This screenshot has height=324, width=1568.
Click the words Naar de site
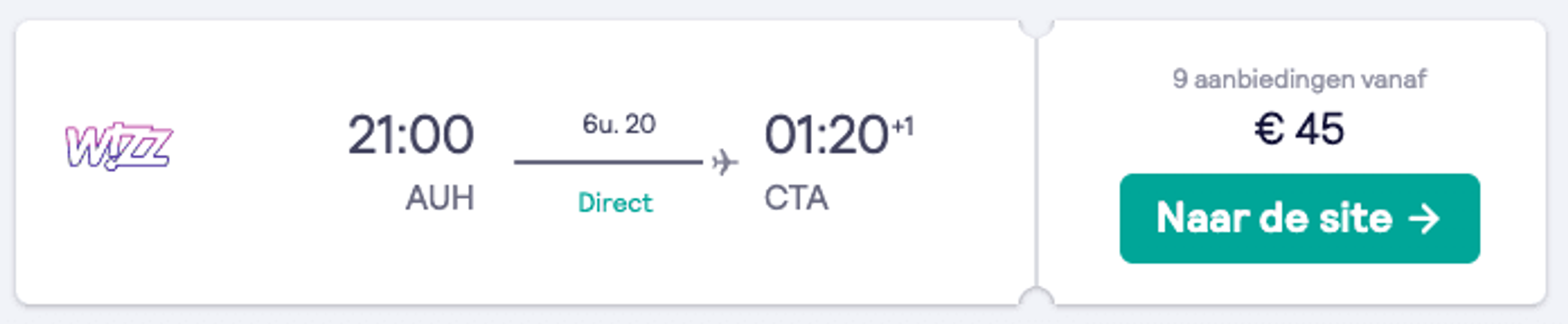[x=1274, y=218]
